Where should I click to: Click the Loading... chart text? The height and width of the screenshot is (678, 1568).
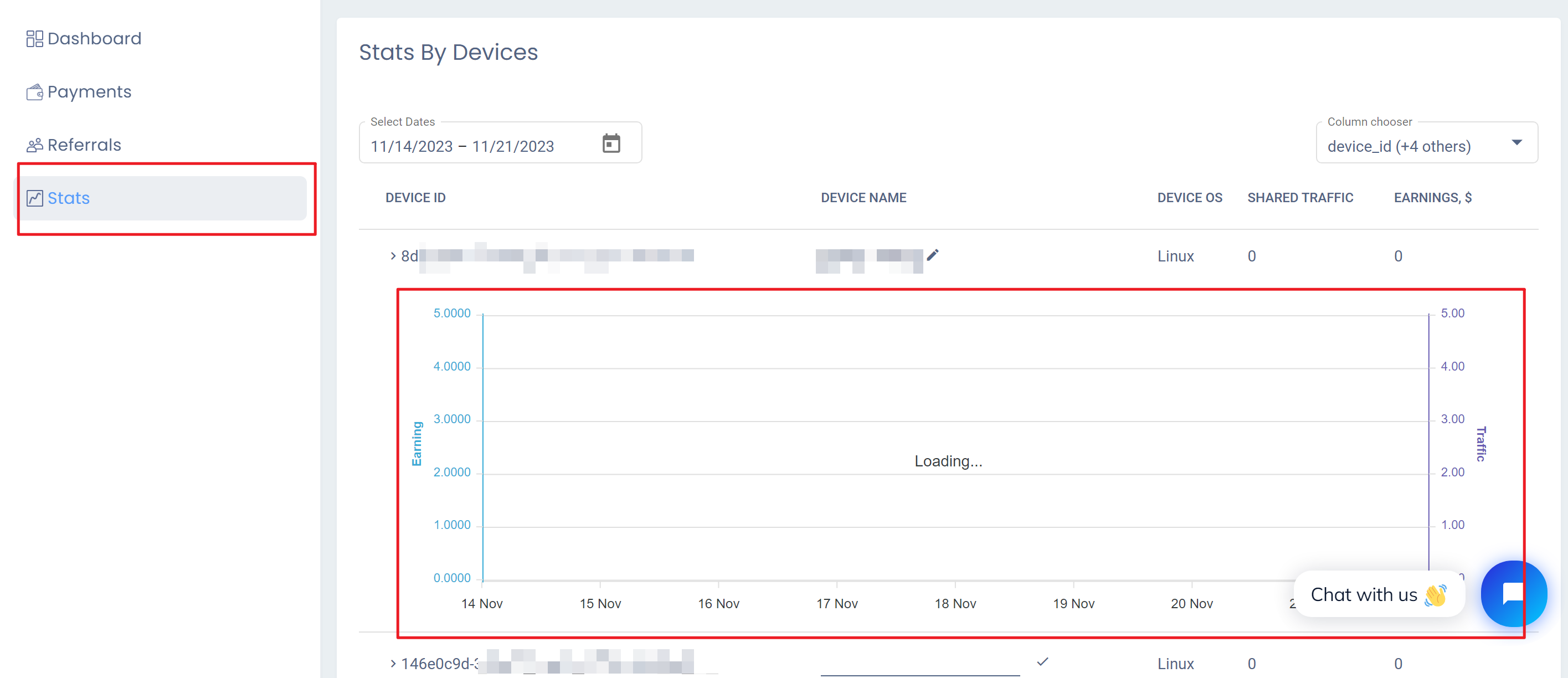point(948,461)
